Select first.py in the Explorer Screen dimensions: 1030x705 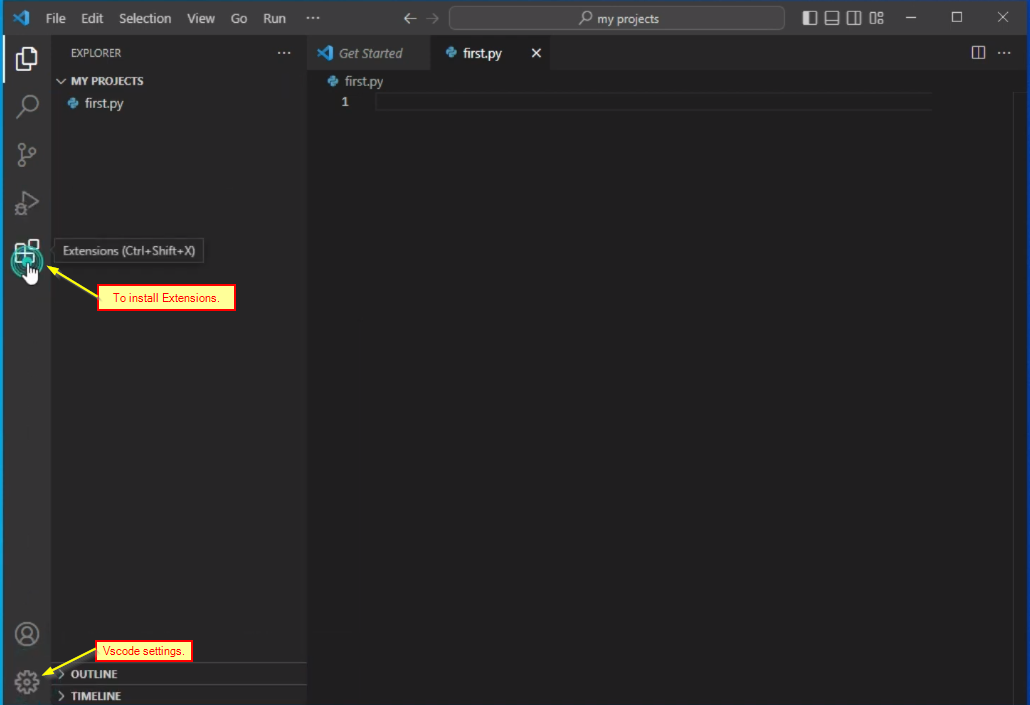(x=103, y=103)
